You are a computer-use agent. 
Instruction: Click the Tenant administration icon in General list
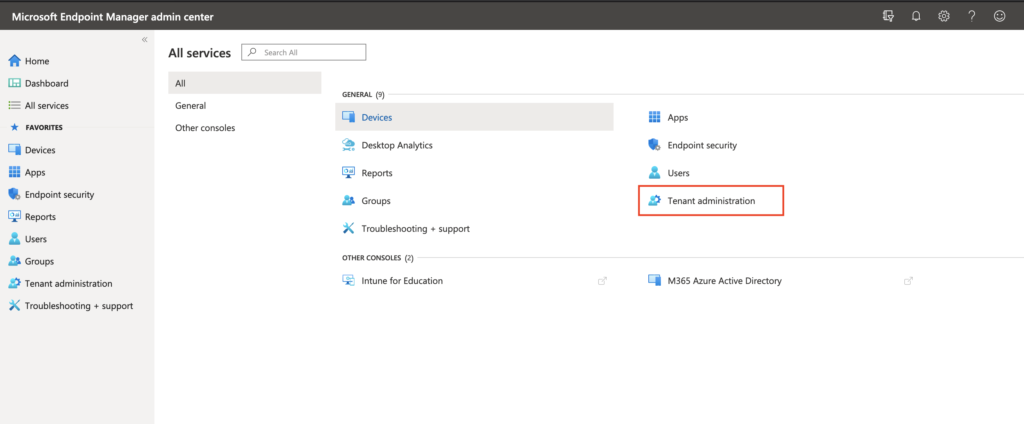coord(654,201)
